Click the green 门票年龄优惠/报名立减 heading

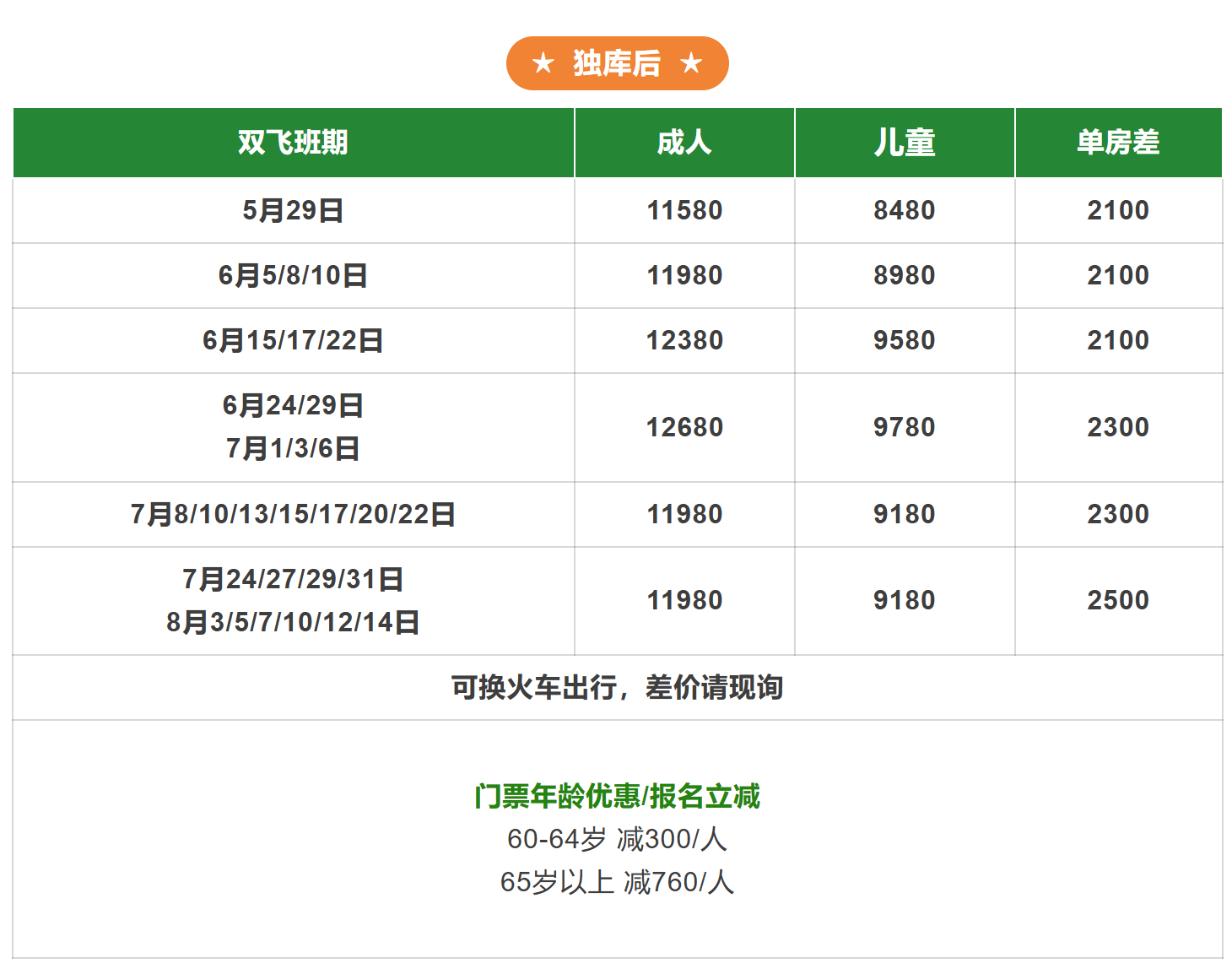click(x=617, y=796)
